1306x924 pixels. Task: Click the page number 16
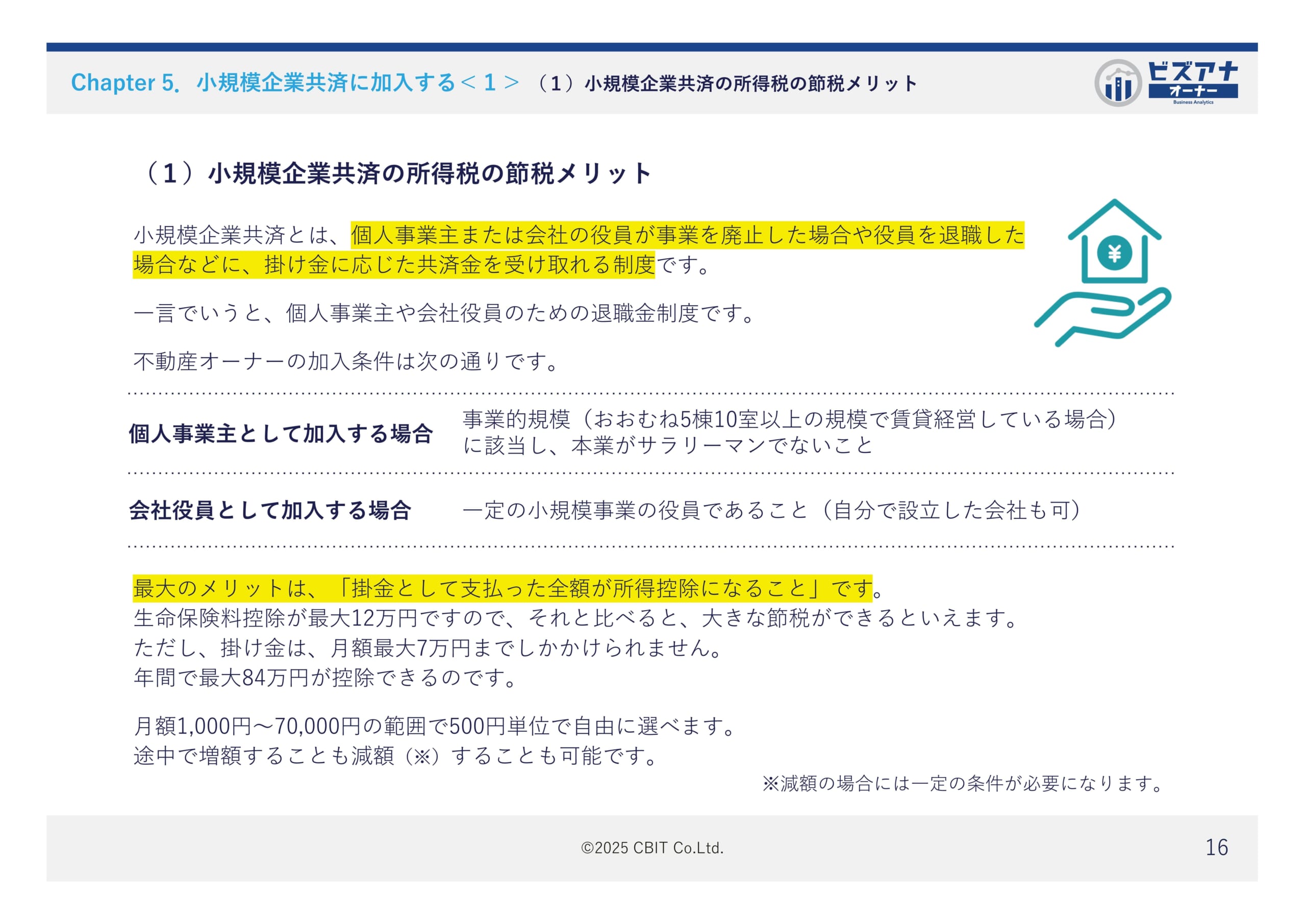[x=1216, y=847]
